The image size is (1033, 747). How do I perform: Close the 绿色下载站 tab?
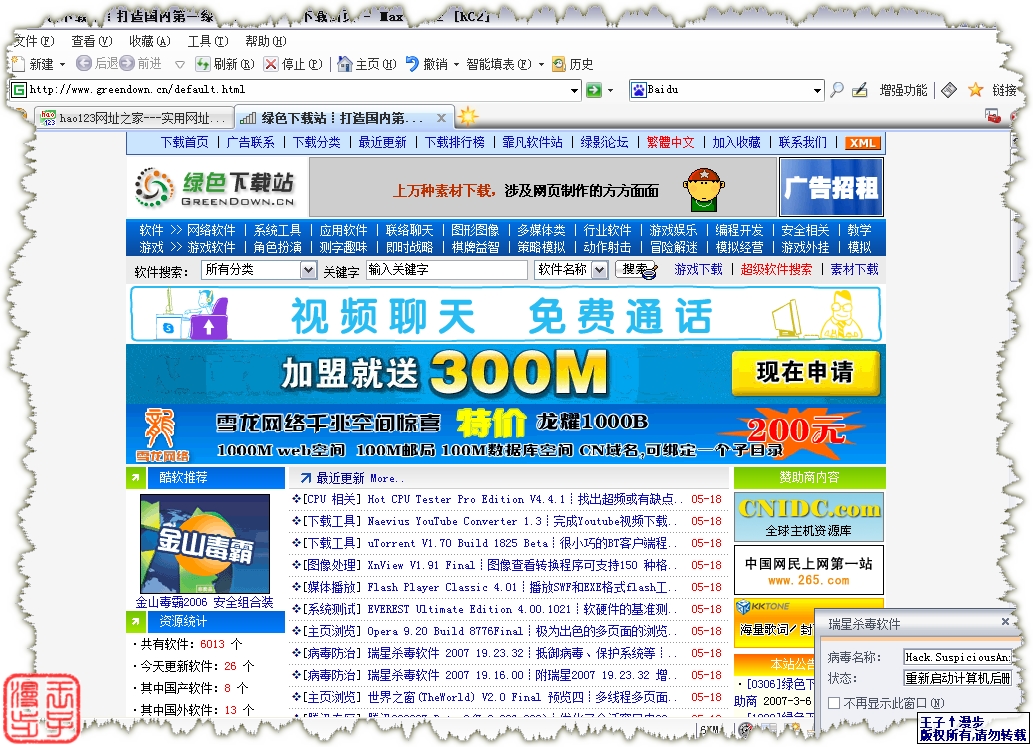[441, 118]
